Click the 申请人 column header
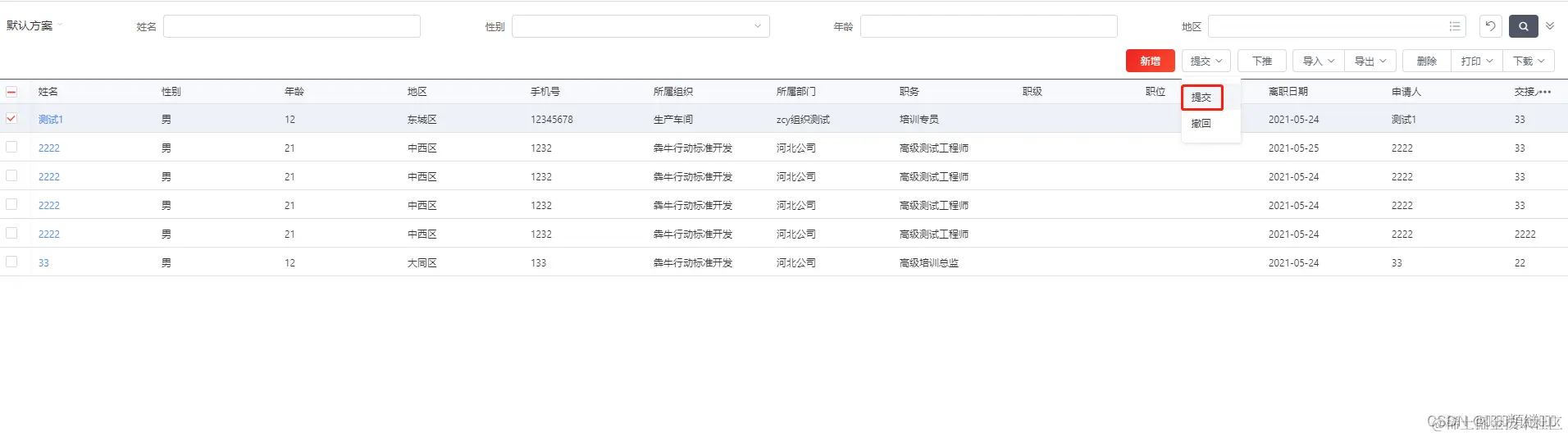Screen dimensions: 1568x437 tap(1406, 92)
